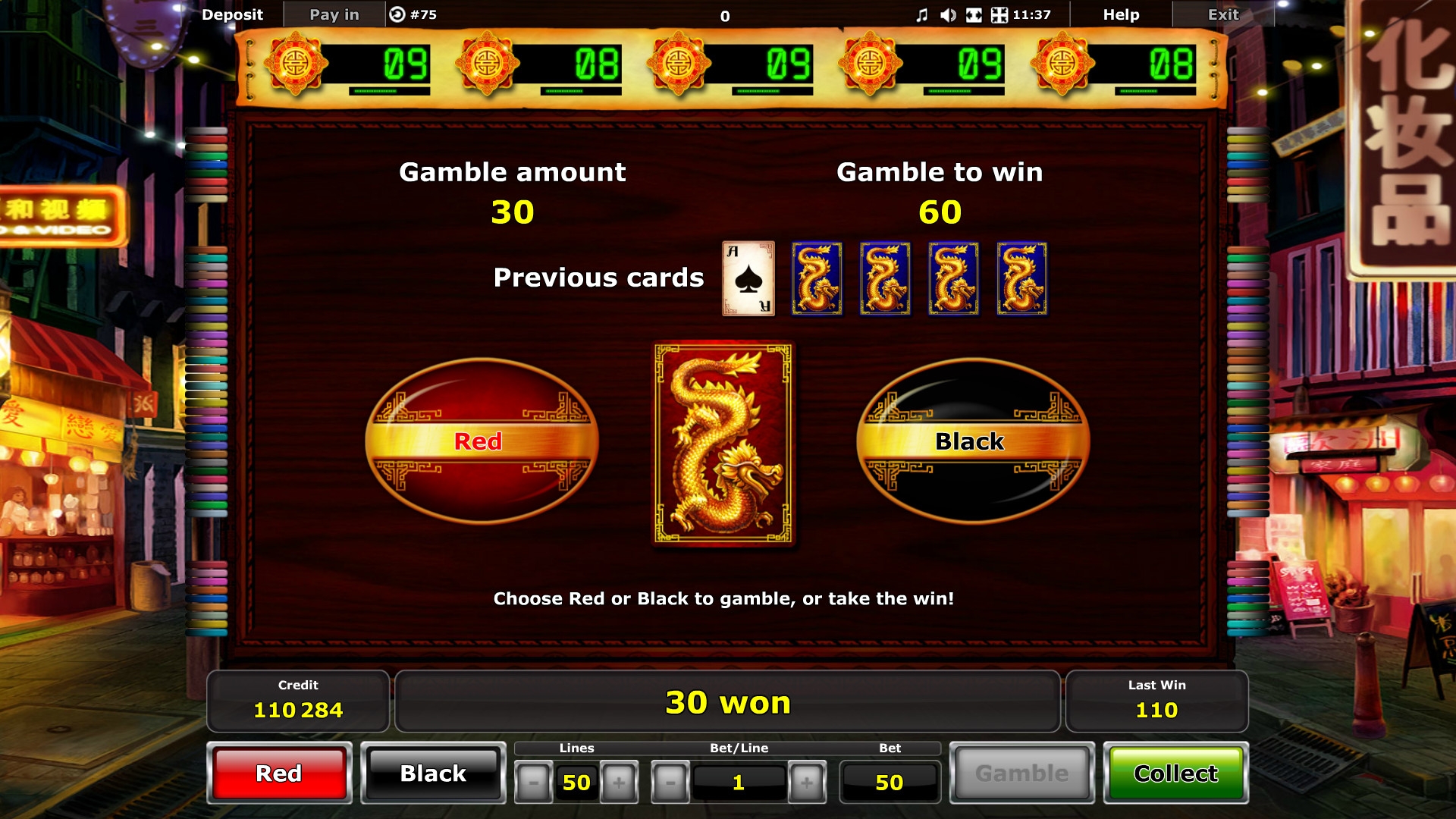Mute sound with the speaker icon
Screen dimensions: 1456x819
point(948,15)
